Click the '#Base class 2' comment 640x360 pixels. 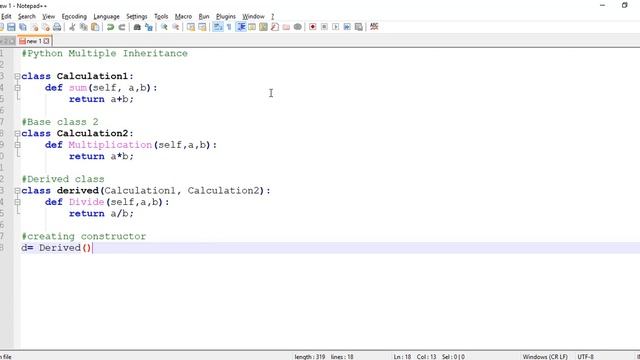point(60,122)
